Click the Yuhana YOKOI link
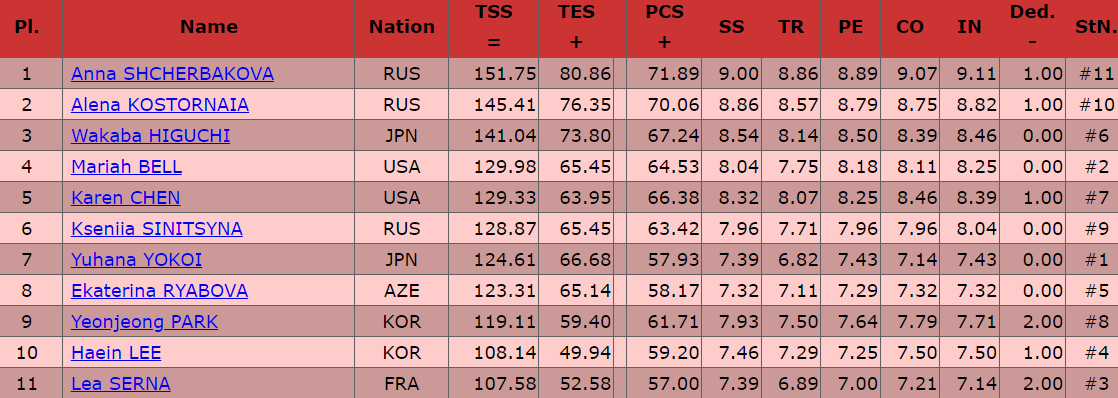Screen dimensions: 1118x398 tap(136, 260)
